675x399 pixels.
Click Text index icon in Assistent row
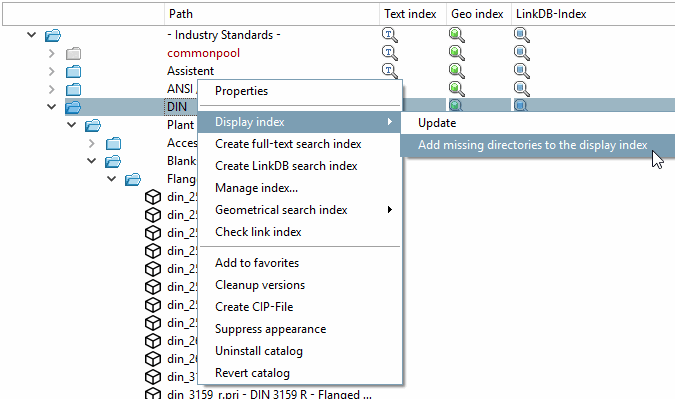coord(390,71)
